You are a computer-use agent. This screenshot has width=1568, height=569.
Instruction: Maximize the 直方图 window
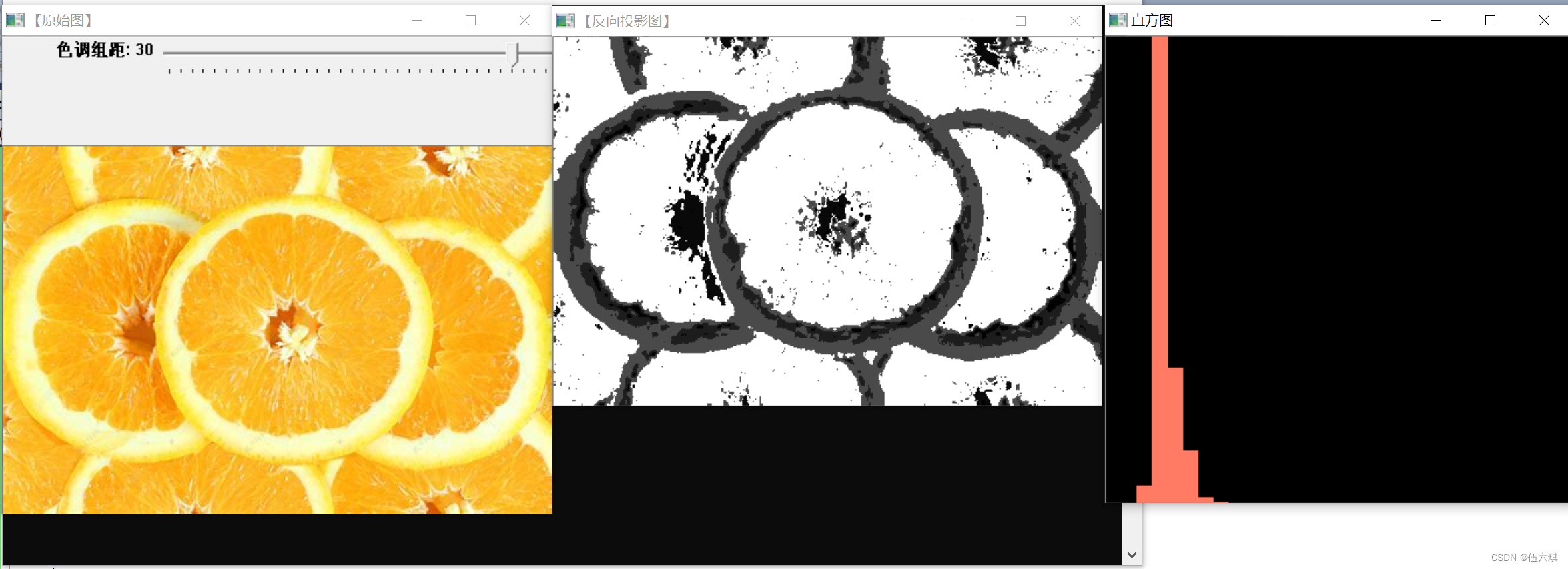(x=1491, y=21)
